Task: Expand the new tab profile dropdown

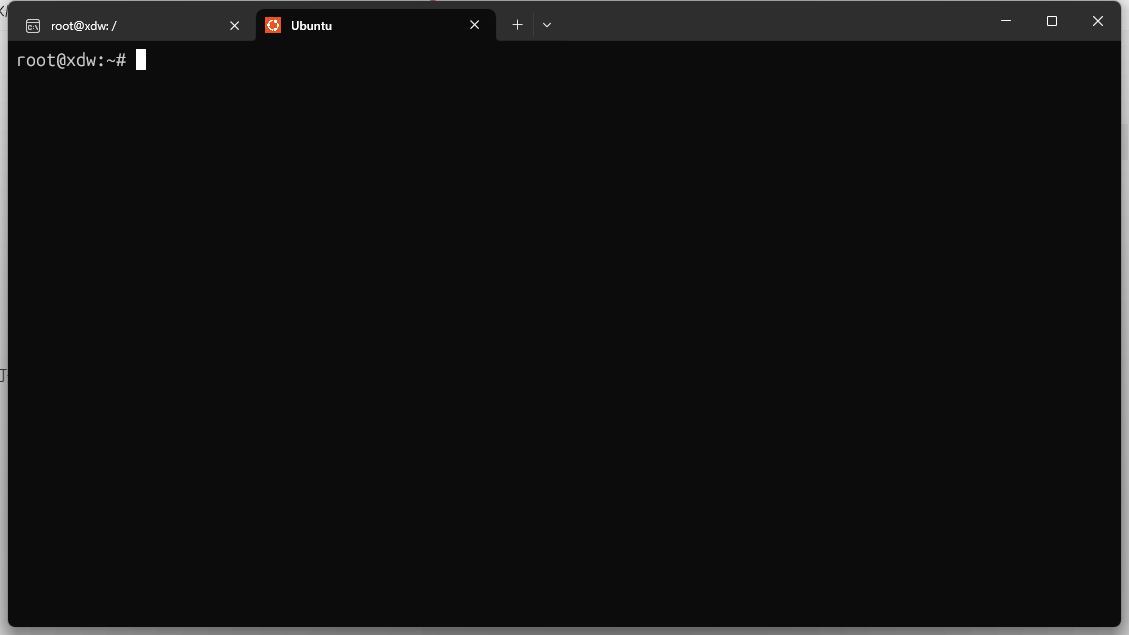Action: pyautogui.click(x=547, y=25)
